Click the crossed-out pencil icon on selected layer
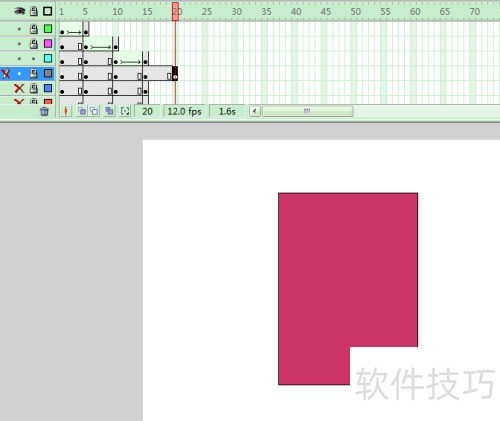This screenshot has height=421, width=500. pos(6,73)
